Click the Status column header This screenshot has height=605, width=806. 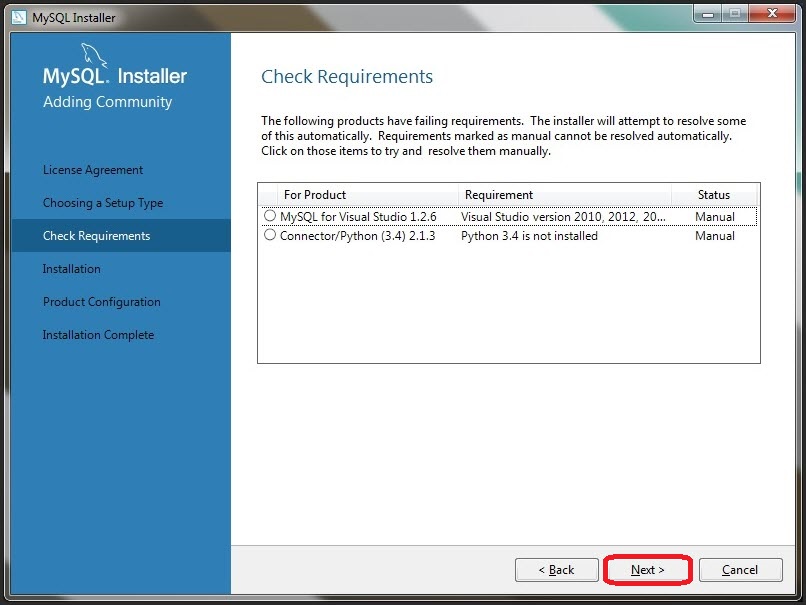[x=714, y=195]
